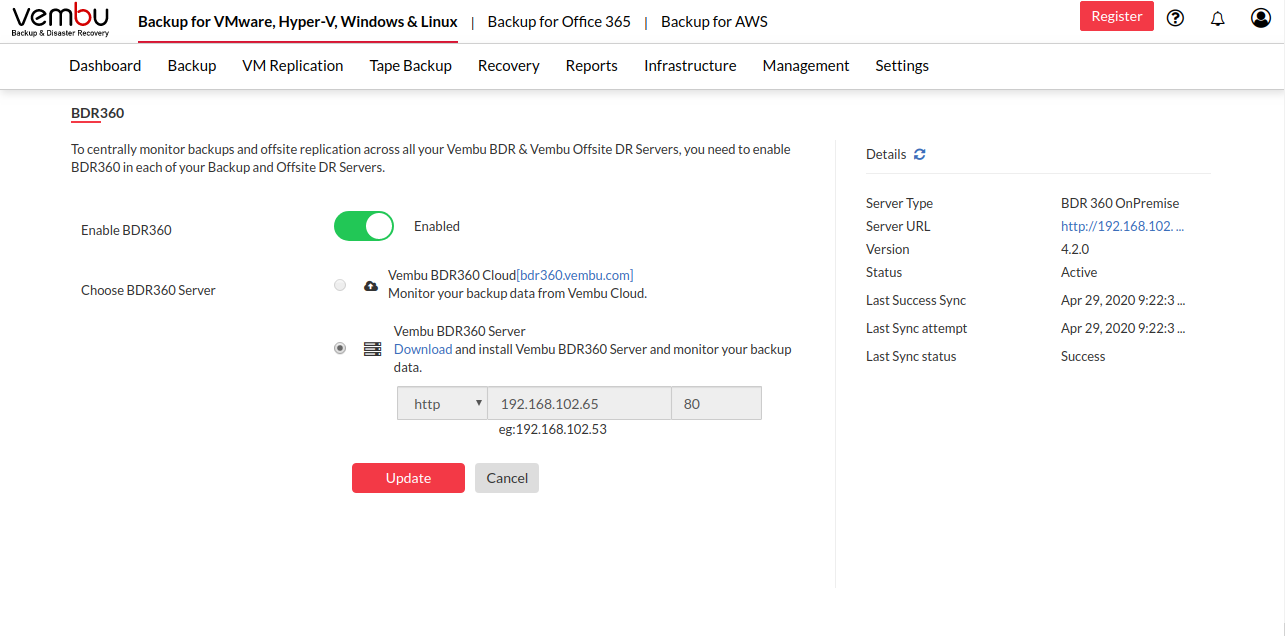Screen dimensions: 1285x636
Task: Open the Reports menu
Action: point(592,66)
